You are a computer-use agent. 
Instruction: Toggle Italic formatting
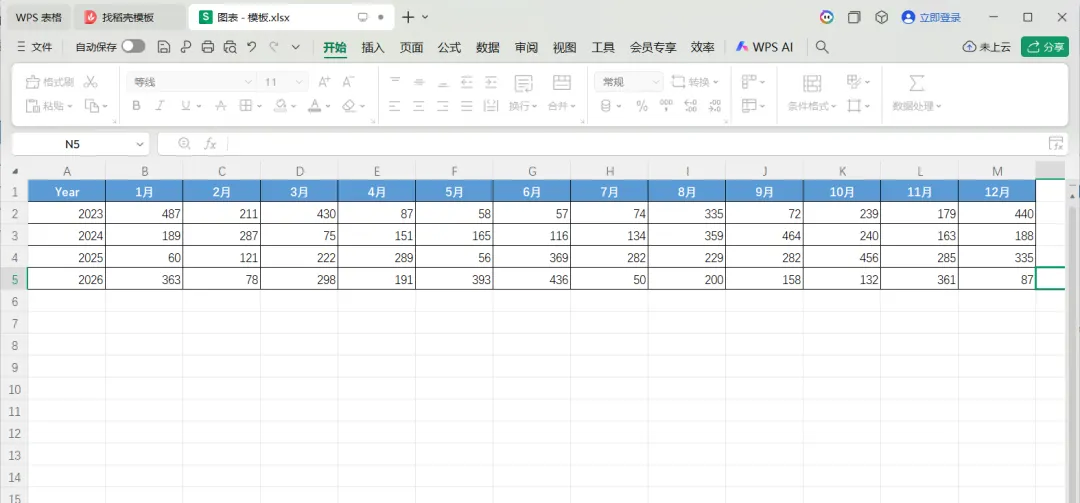pos(160,106)
